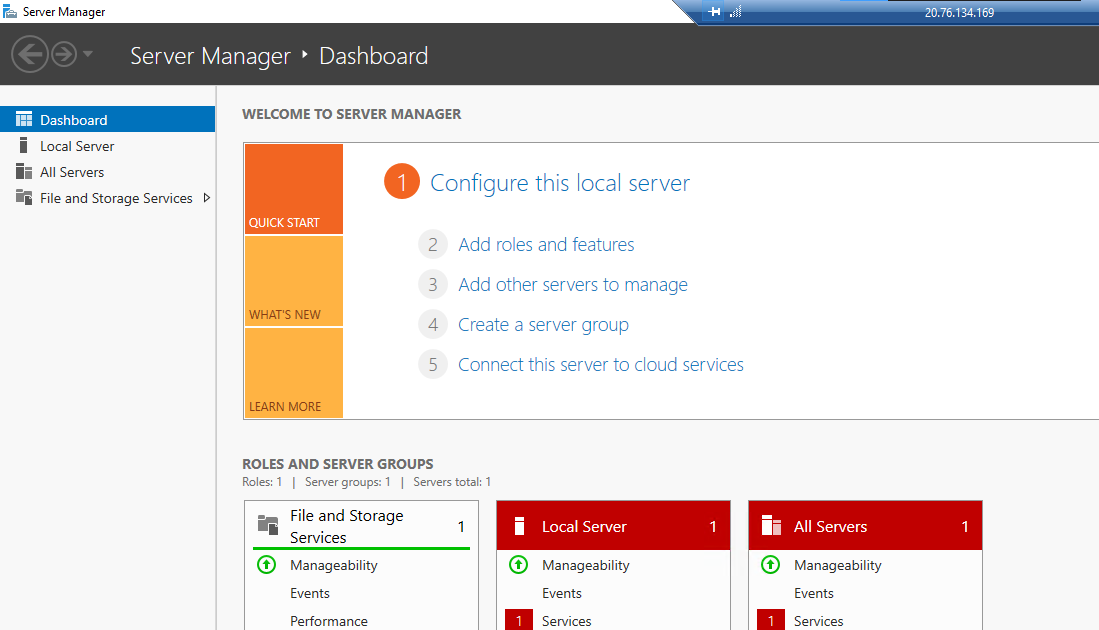Viewport: 1099px width, 630px height.
Task: Click Services in Local Server tile
Action: (x=566, y=621)
